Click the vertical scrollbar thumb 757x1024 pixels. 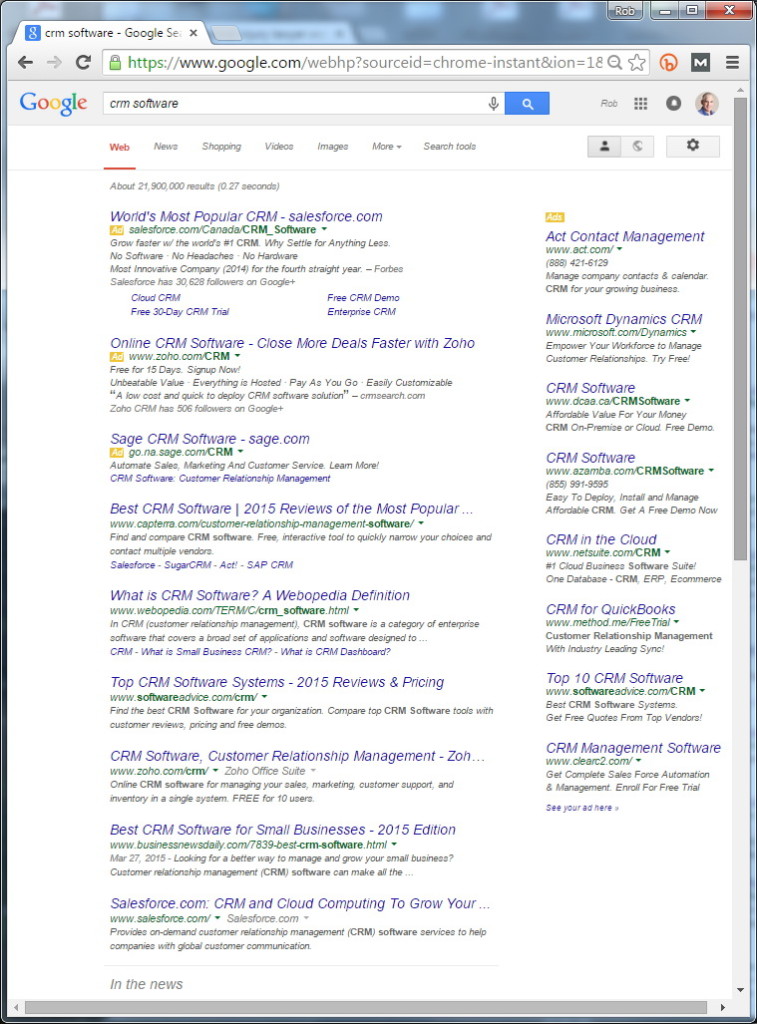740,328
